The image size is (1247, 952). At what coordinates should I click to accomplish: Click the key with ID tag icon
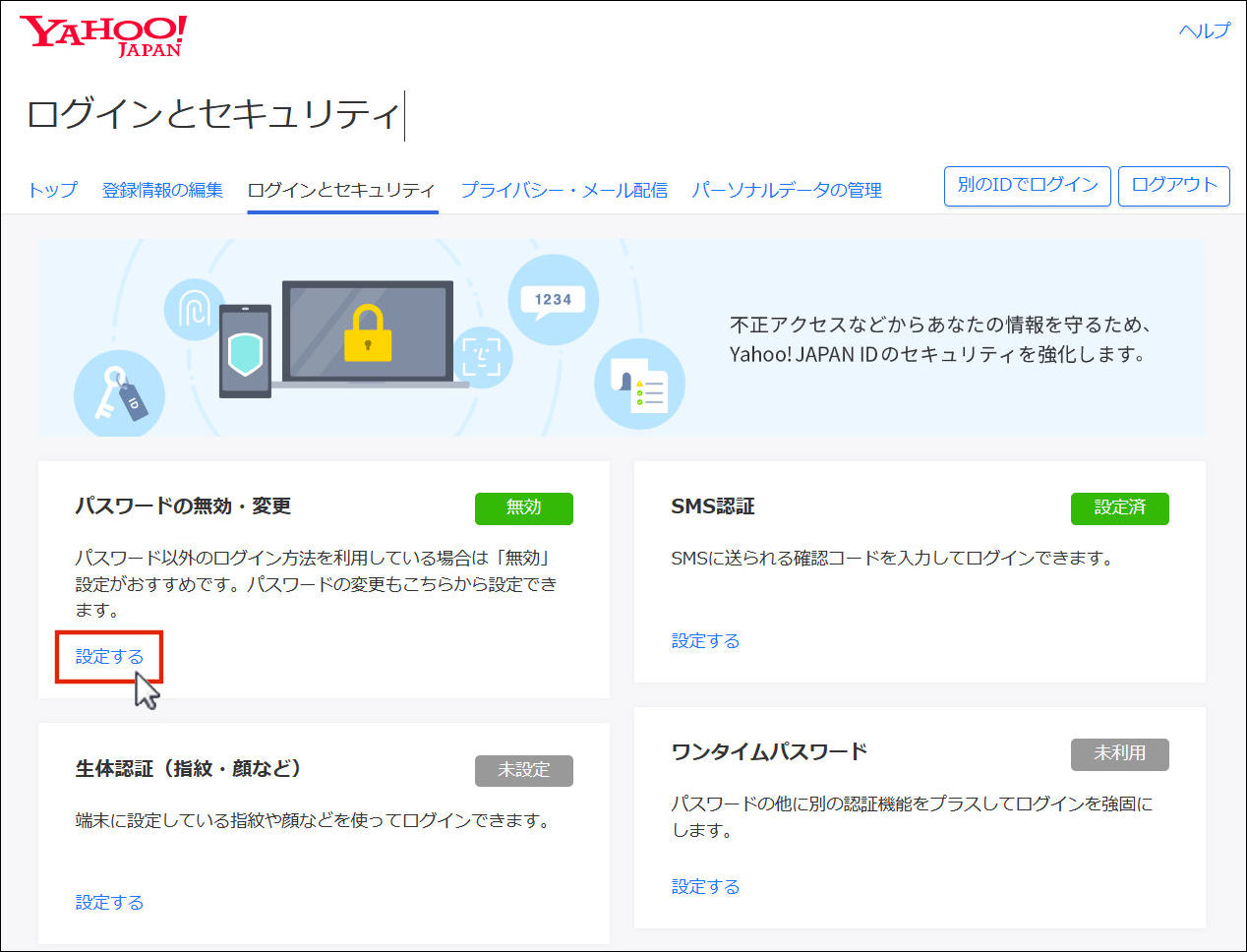click(x=119, y=393)
